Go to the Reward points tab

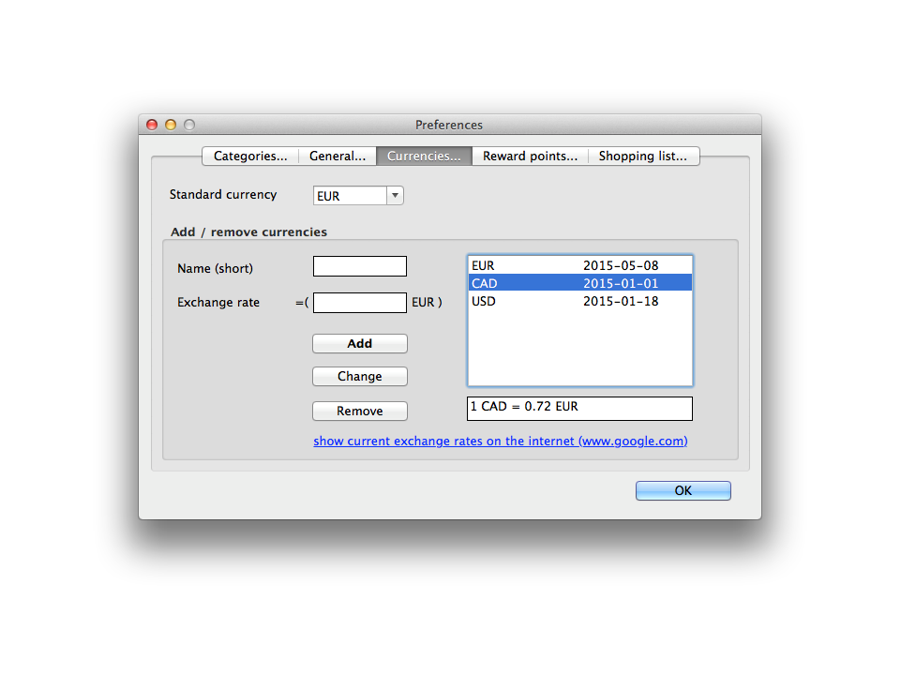[530, 156]
